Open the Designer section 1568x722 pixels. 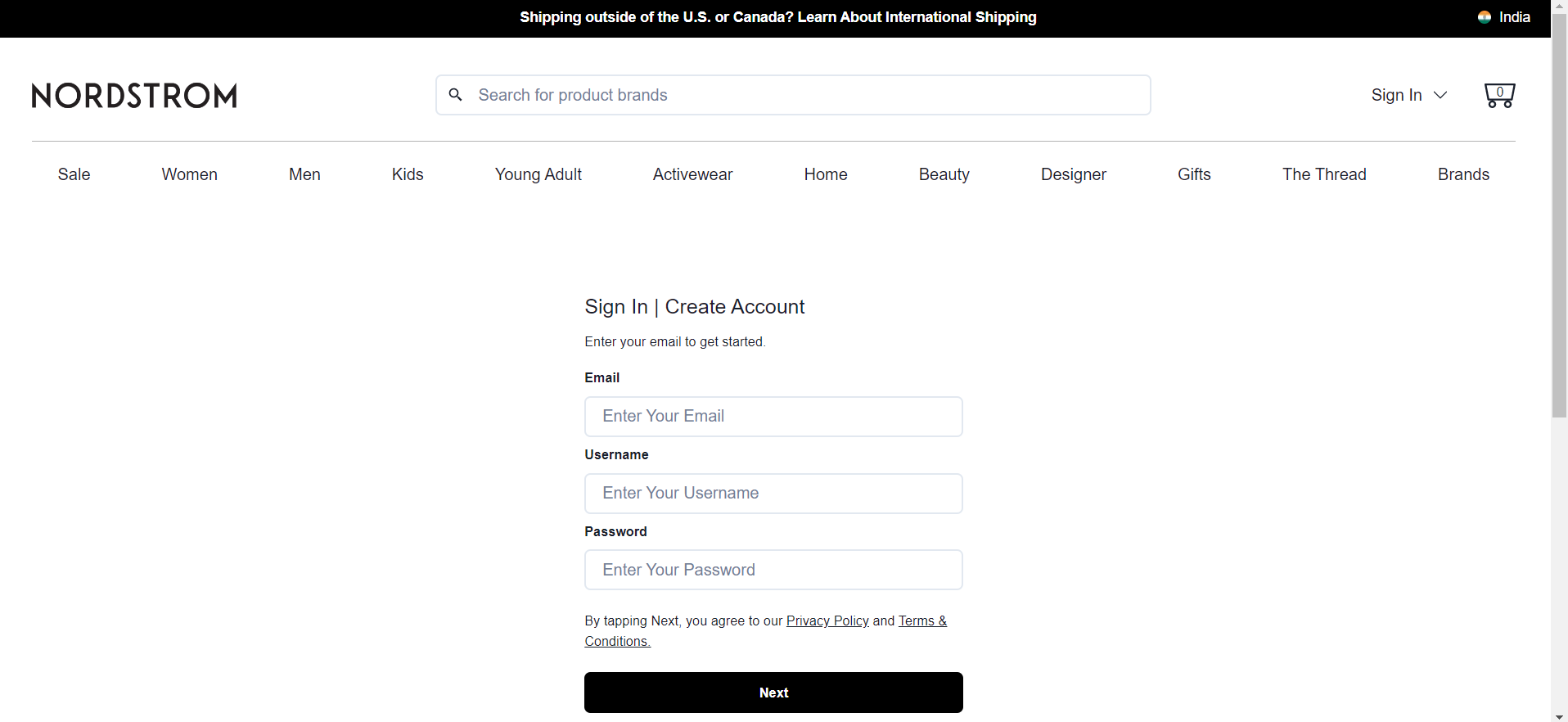click(x=1073, y=174)
